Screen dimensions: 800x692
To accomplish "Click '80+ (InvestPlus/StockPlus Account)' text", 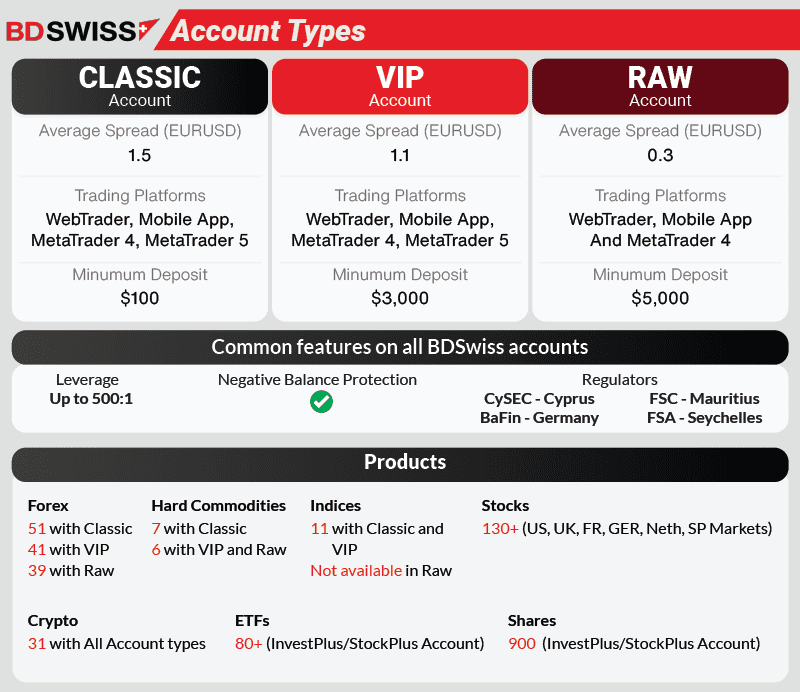I will [x=360, y=644].
